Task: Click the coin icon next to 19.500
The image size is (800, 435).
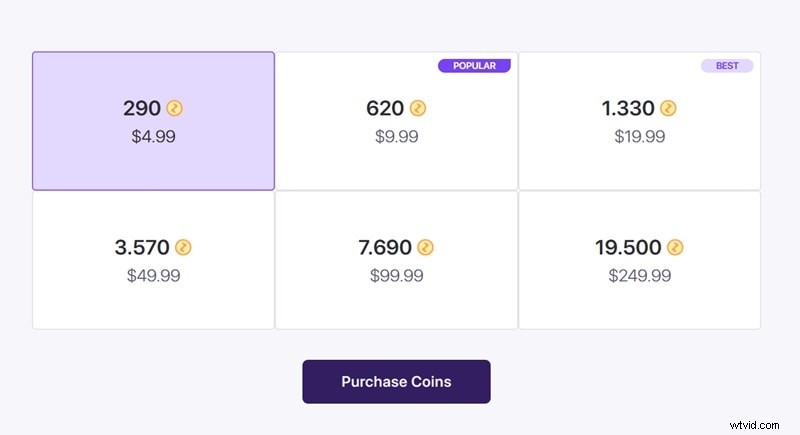Action: [x=675, y=247]
